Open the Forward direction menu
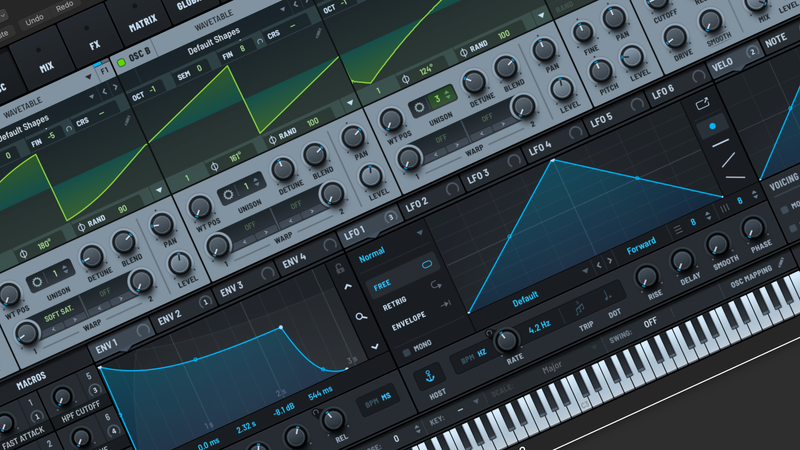800x450 pixels. click(x=641, y=245)
